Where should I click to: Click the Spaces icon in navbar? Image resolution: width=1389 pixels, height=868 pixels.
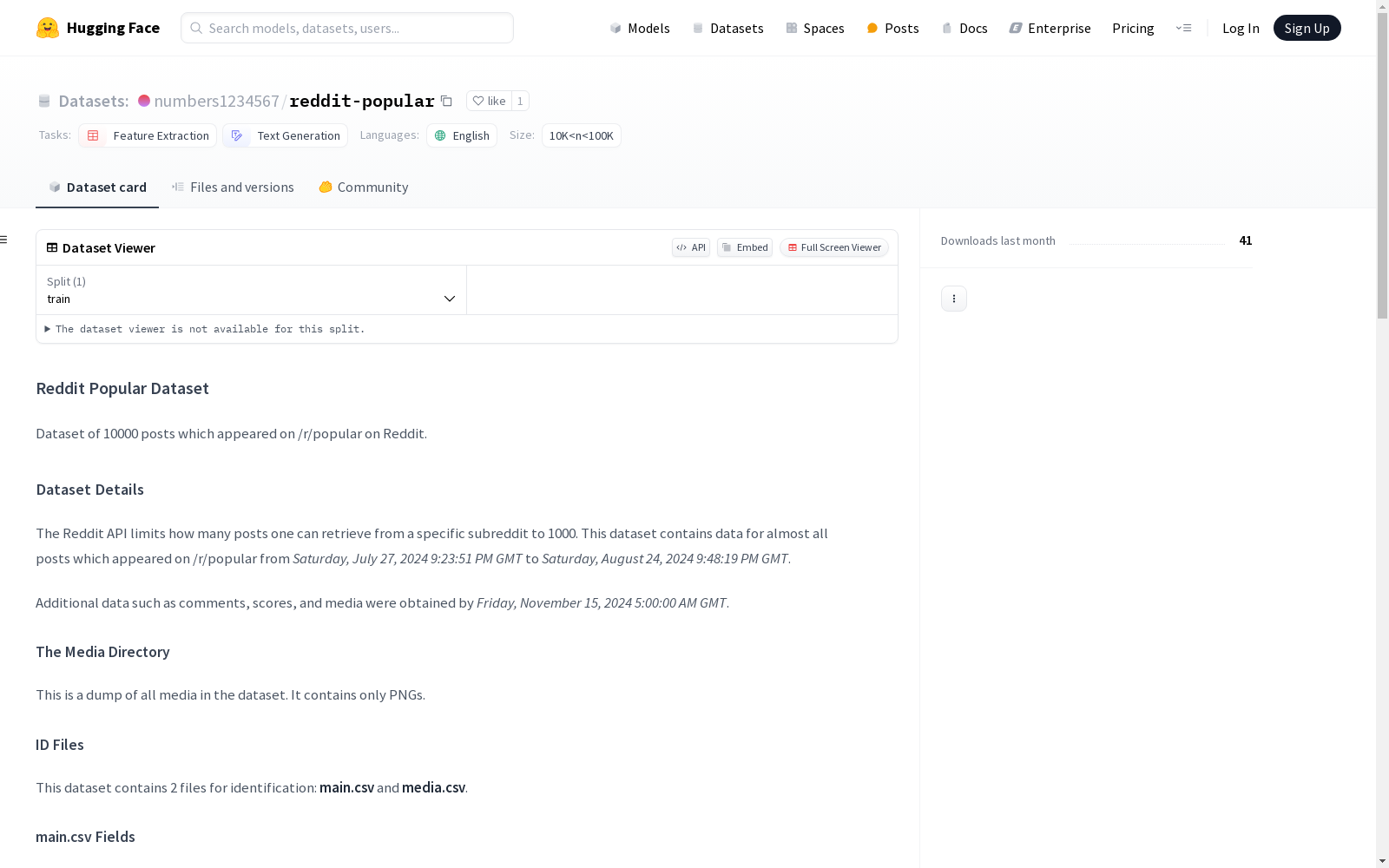coord(792,28)
